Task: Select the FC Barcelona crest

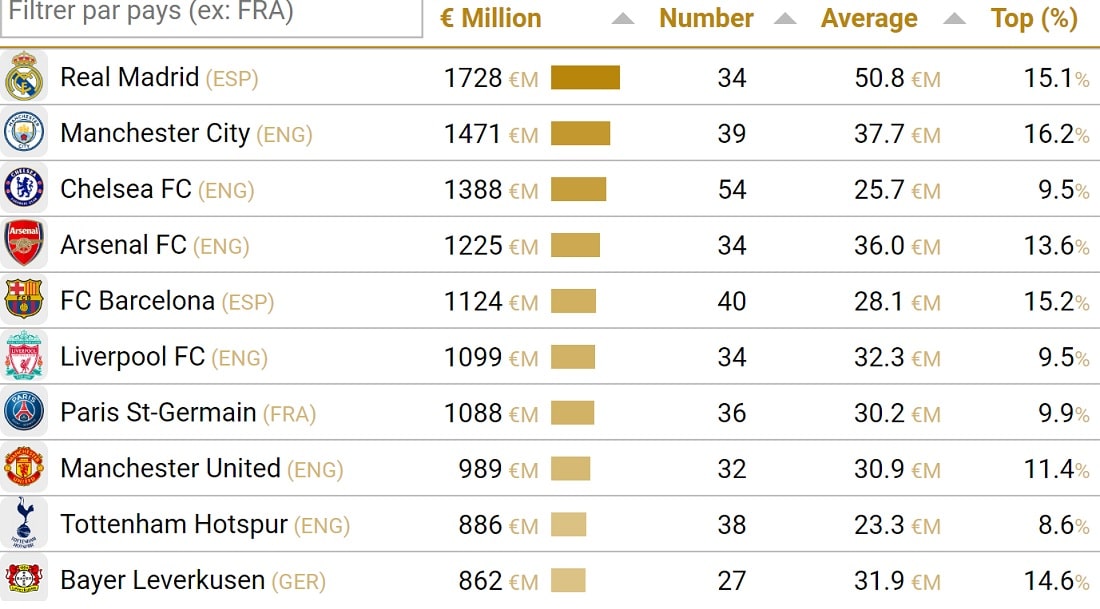Action: pyautogui.click(x=24, y=300)
